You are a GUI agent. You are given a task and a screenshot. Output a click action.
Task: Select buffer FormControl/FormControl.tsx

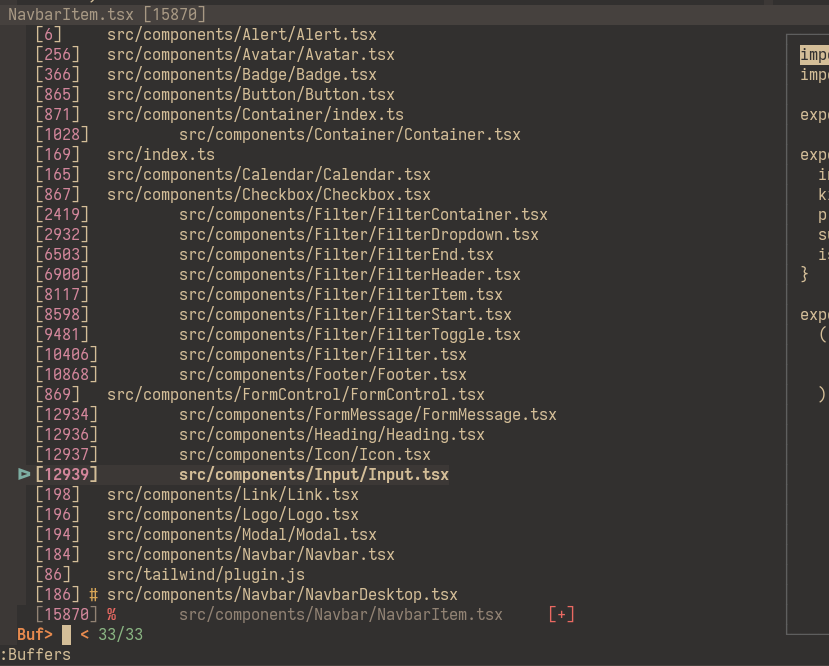(x=296, y=395)
